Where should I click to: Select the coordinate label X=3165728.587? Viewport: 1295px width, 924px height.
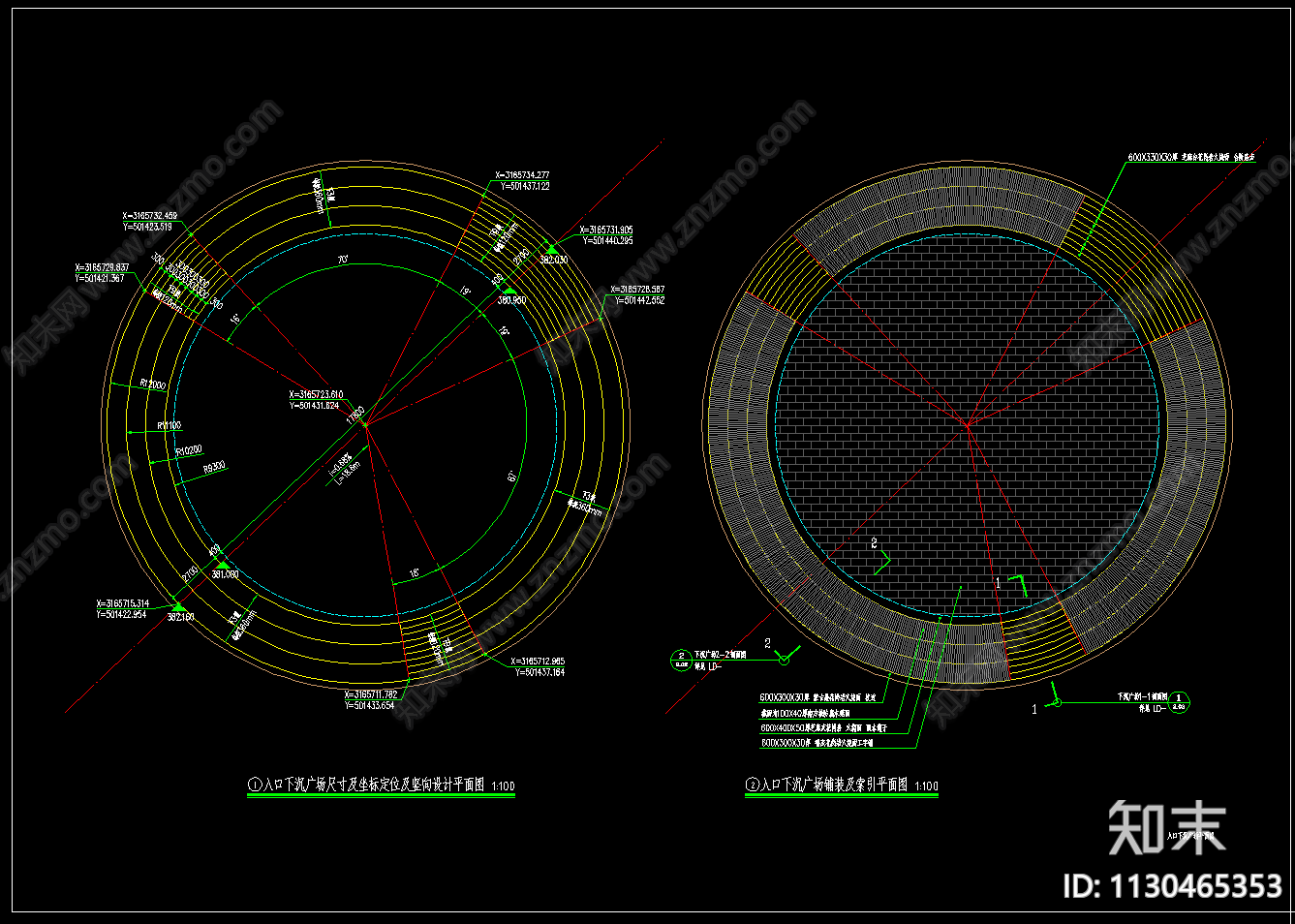[637, 290]
